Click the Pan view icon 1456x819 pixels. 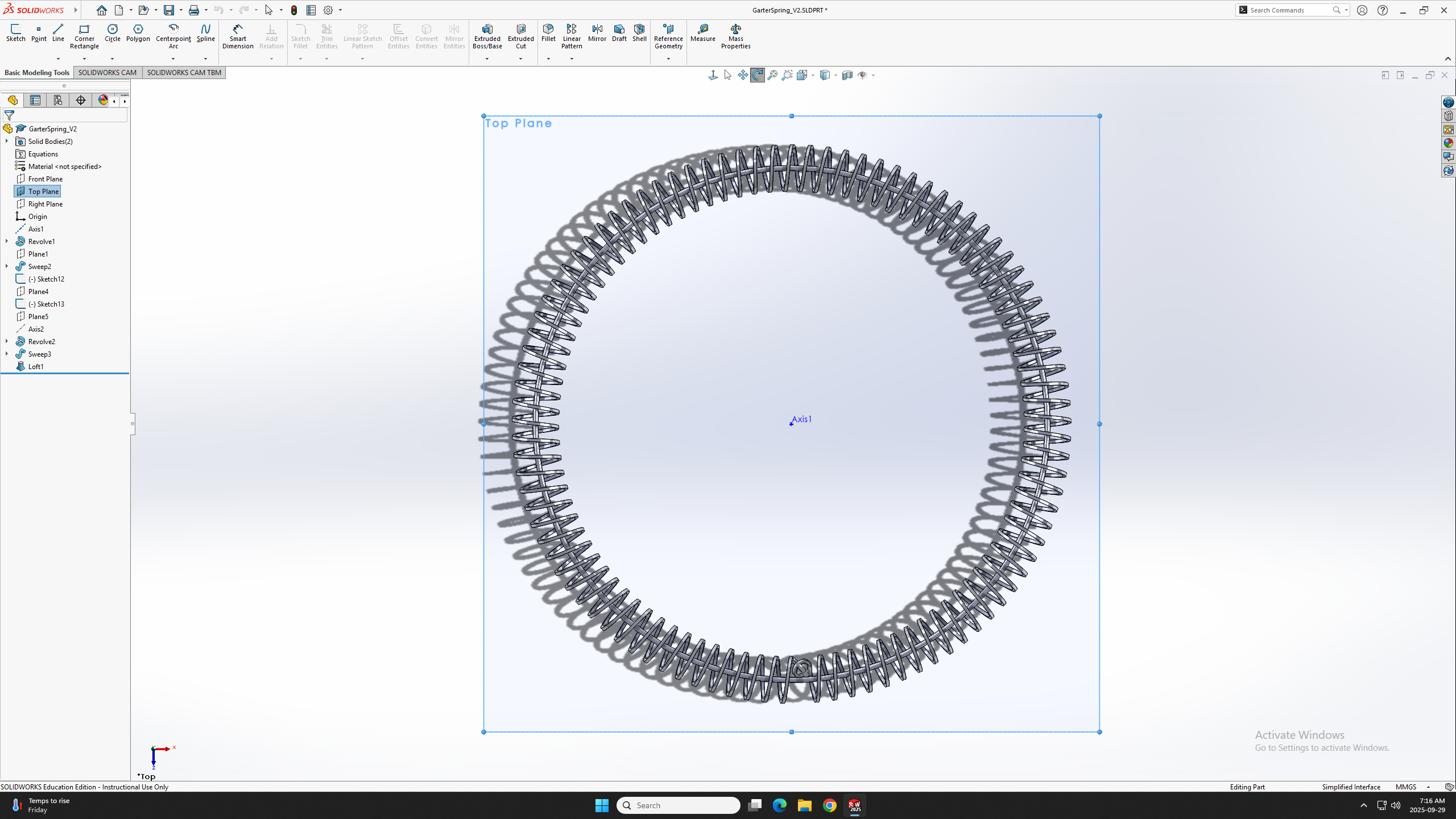(x=743, y=75)
